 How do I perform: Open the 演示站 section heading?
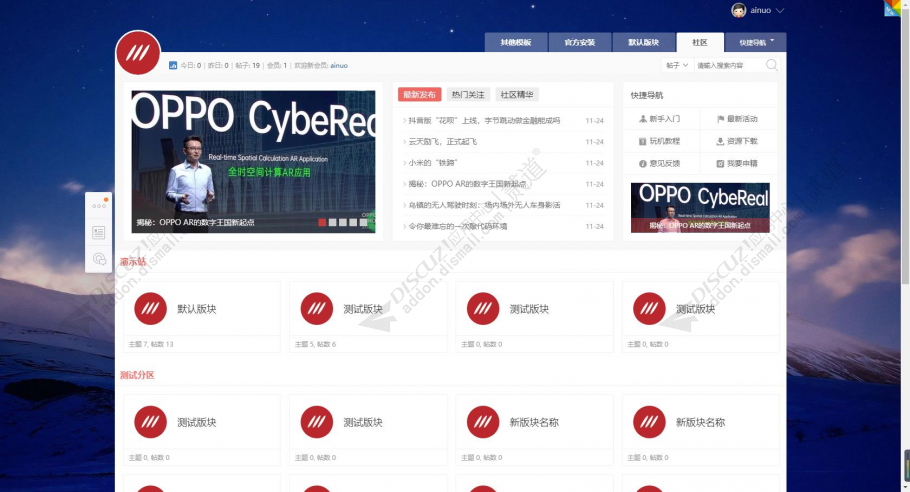[133, 262]
